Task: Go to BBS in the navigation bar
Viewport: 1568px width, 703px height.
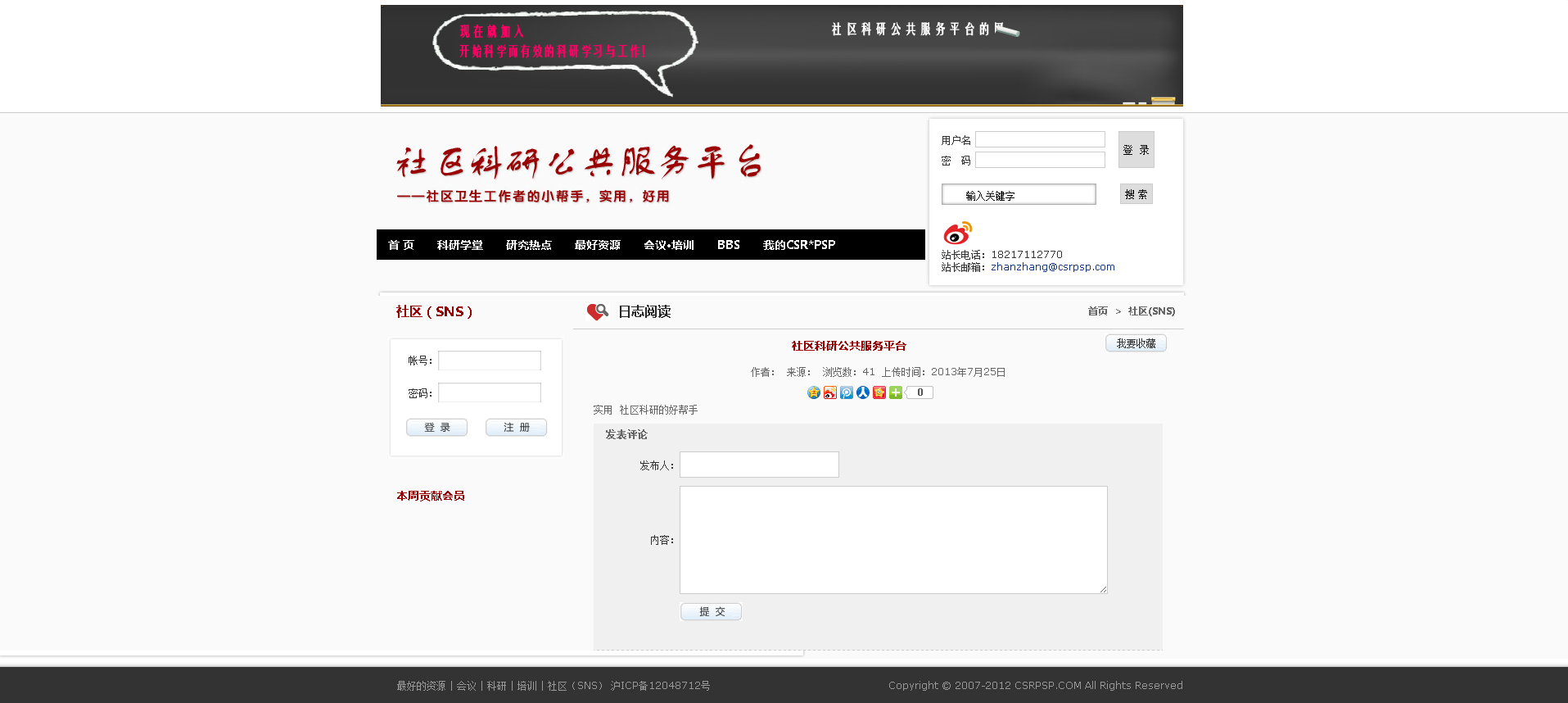Action: coord(728,245)
